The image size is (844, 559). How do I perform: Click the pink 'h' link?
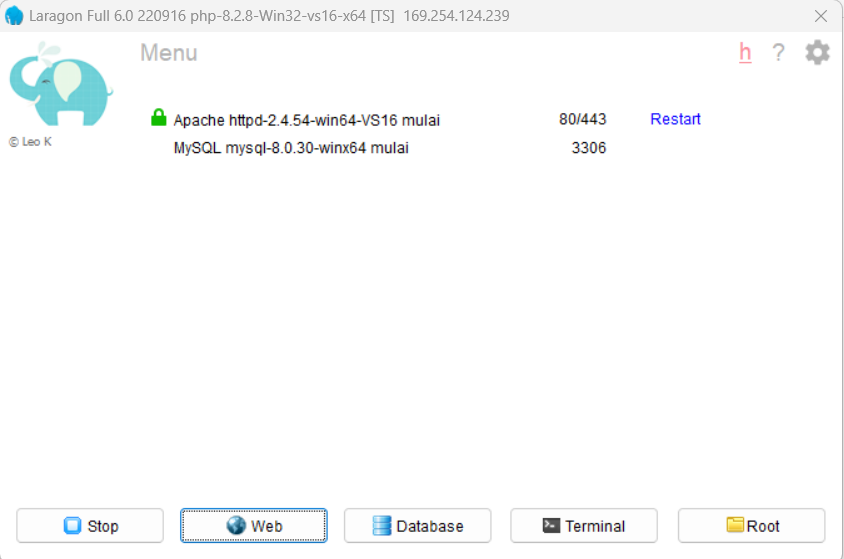point(745,53)
